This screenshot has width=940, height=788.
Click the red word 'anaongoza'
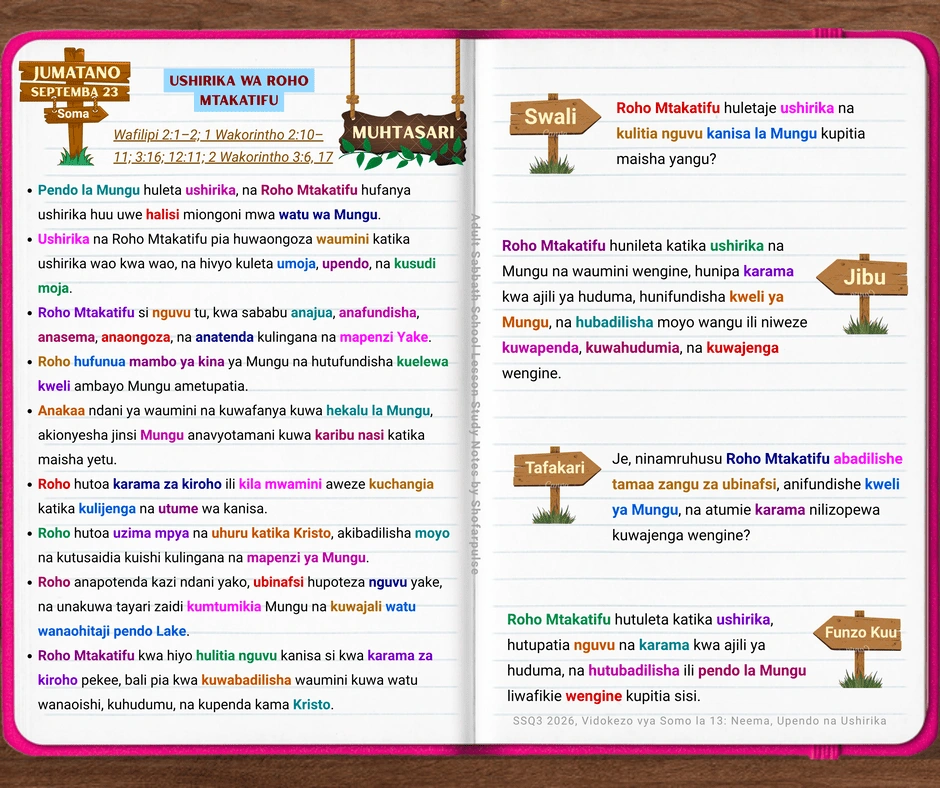coord(135,338)
